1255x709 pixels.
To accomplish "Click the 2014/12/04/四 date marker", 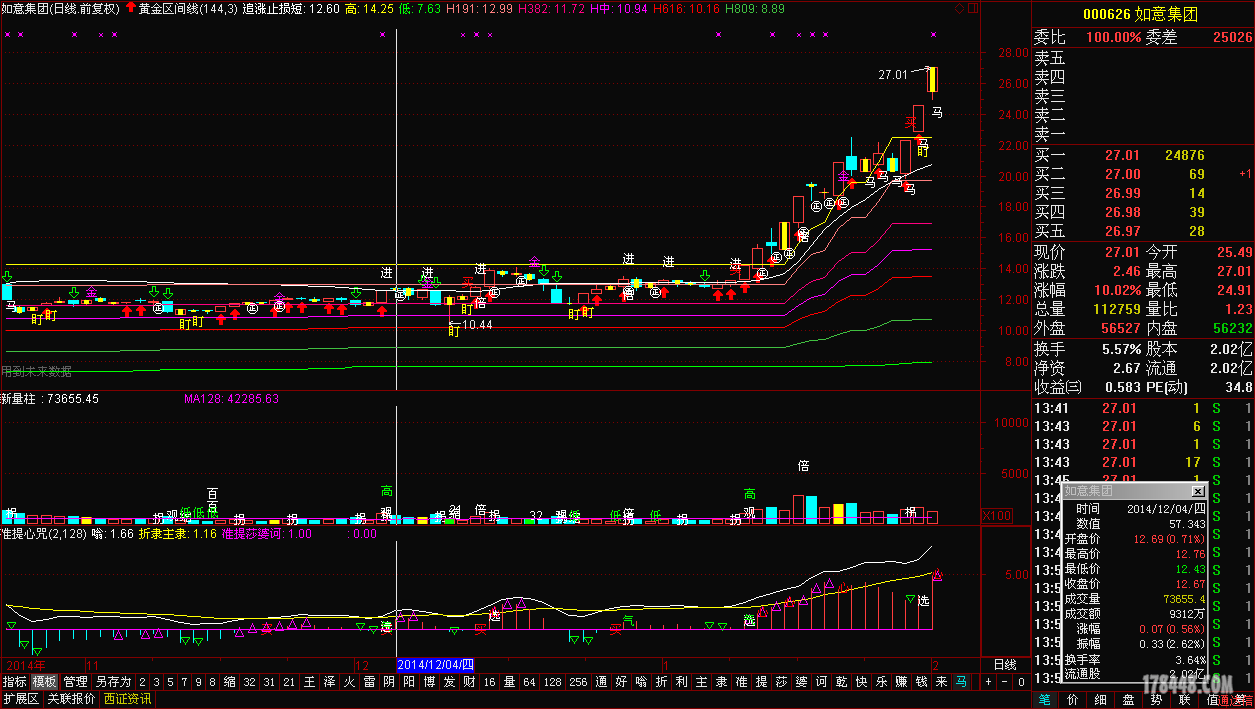I will coord(435,664).
